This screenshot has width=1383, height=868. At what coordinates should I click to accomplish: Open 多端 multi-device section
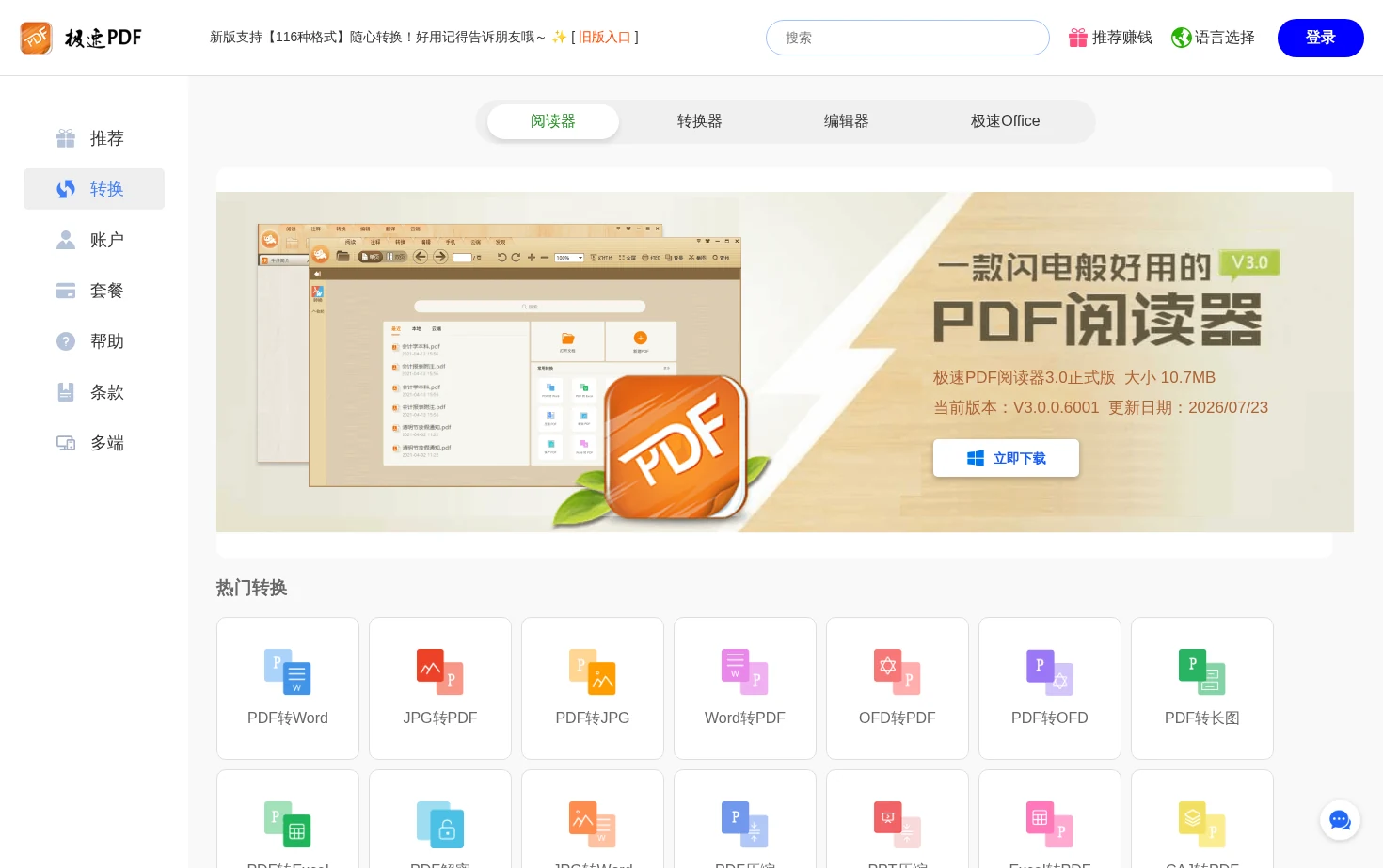click(94, 443)
